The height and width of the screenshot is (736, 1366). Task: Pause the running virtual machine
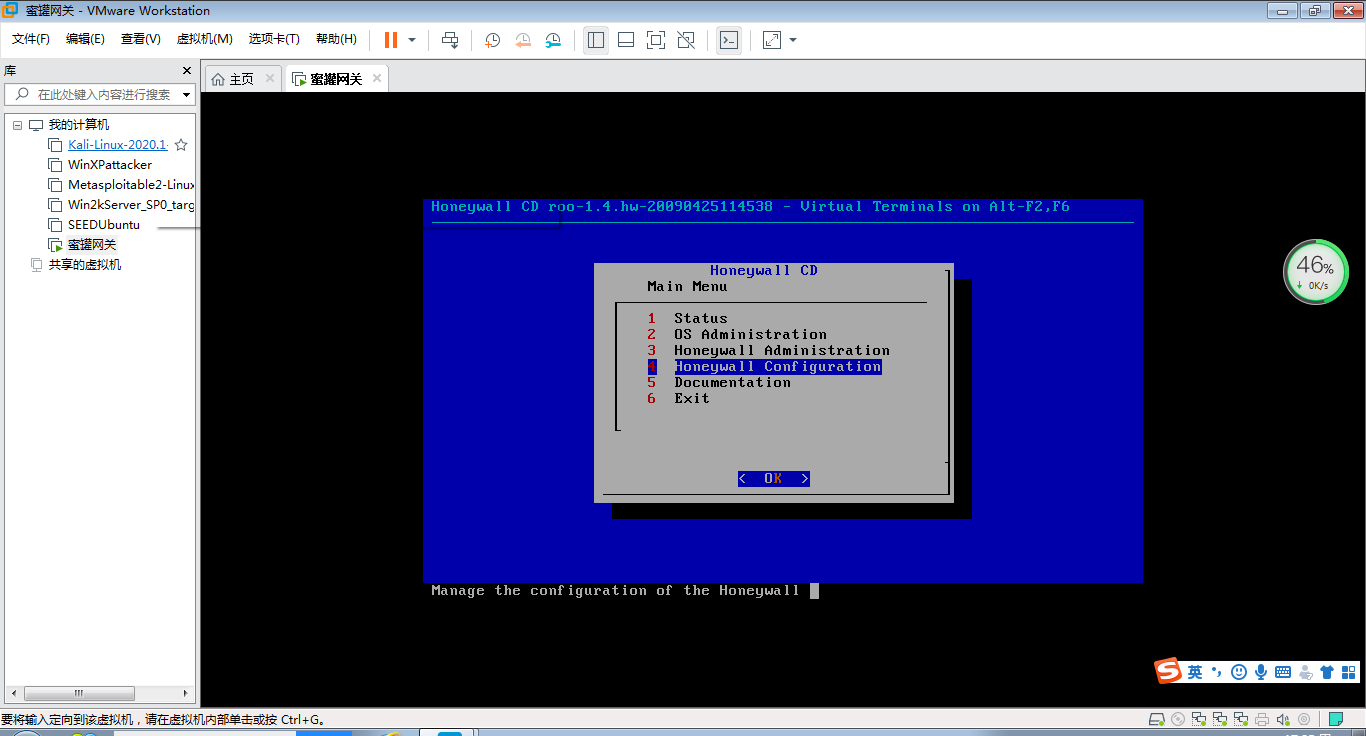(390, 40)
